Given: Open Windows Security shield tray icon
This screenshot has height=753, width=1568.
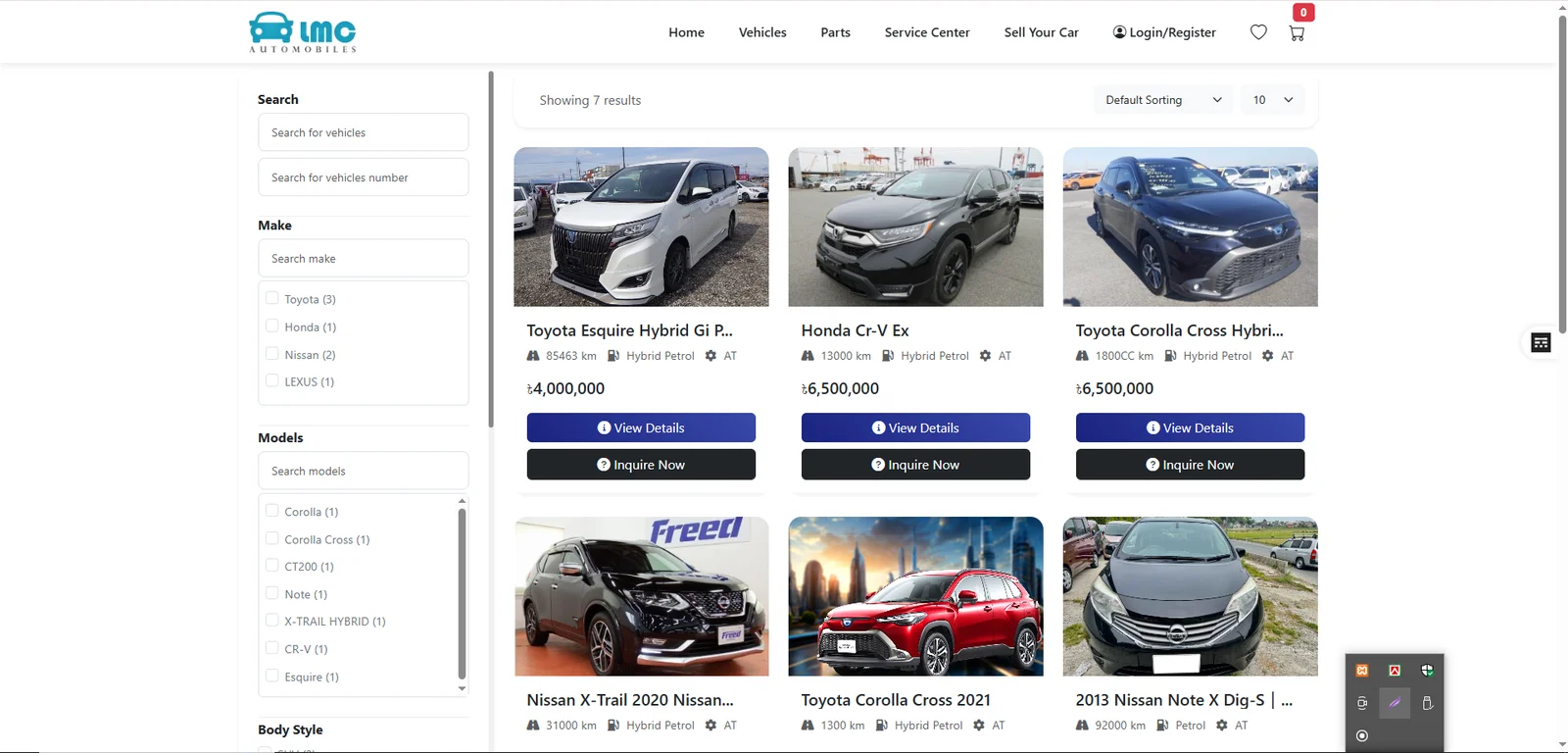Looking at the screenshot, I should coord(1427,671).
